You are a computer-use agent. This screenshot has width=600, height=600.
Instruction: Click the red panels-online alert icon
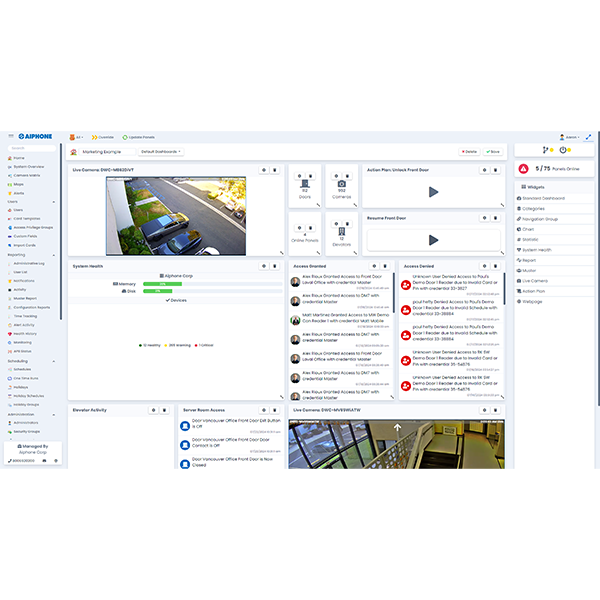click(x=523, y=168)
